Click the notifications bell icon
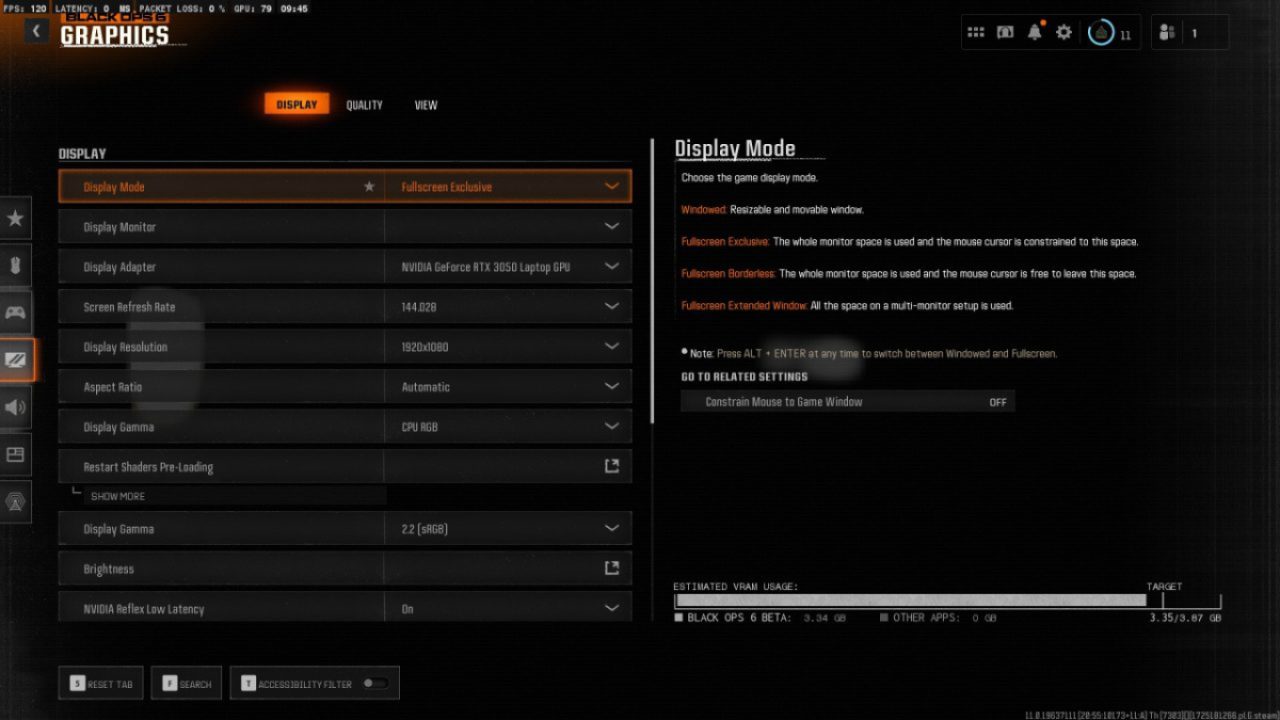1280x720 pixels. [1034, 33]
